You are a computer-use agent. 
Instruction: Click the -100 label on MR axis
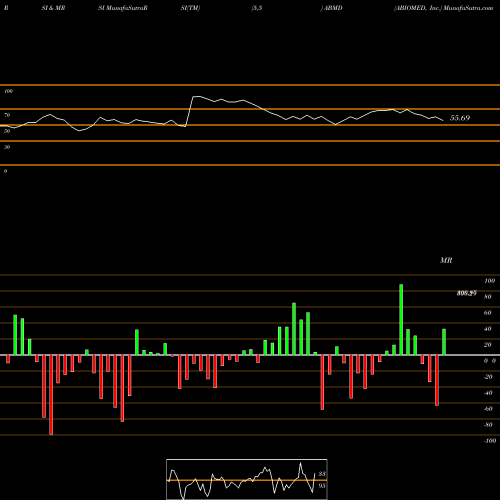490,441
